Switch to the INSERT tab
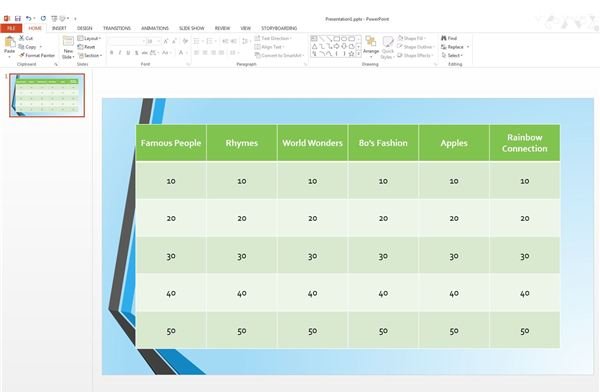 pyautogui.click(x=59, y=28)
